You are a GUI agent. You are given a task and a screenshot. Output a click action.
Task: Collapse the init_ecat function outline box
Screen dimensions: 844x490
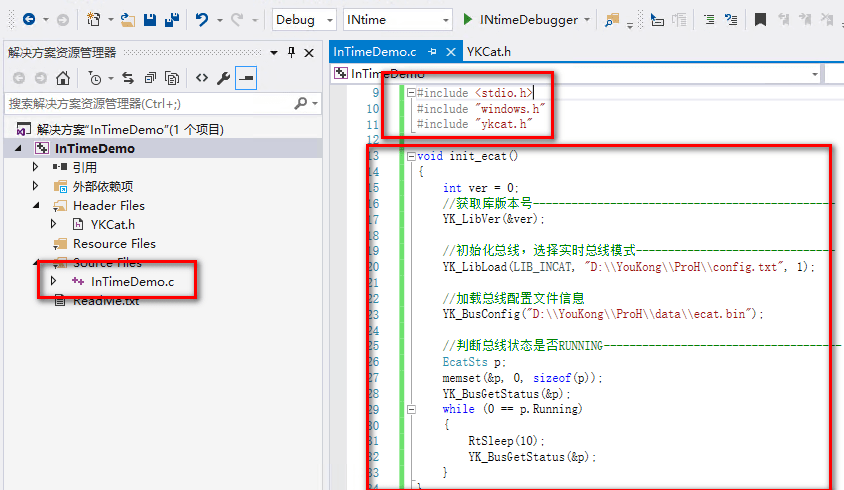pyautogui.click(x=411, y=156)
